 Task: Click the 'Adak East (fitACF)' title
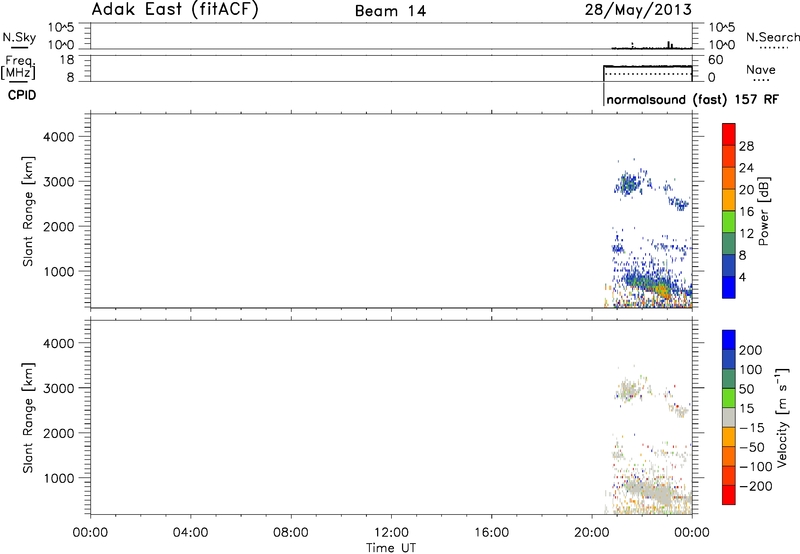click(174, 9)
